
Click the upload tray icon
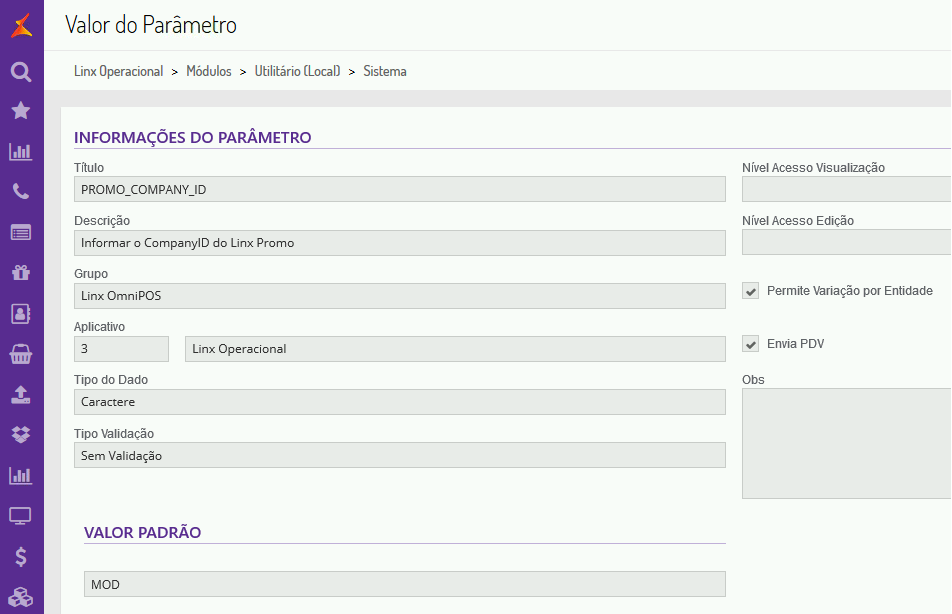click(x=21, y=394)
